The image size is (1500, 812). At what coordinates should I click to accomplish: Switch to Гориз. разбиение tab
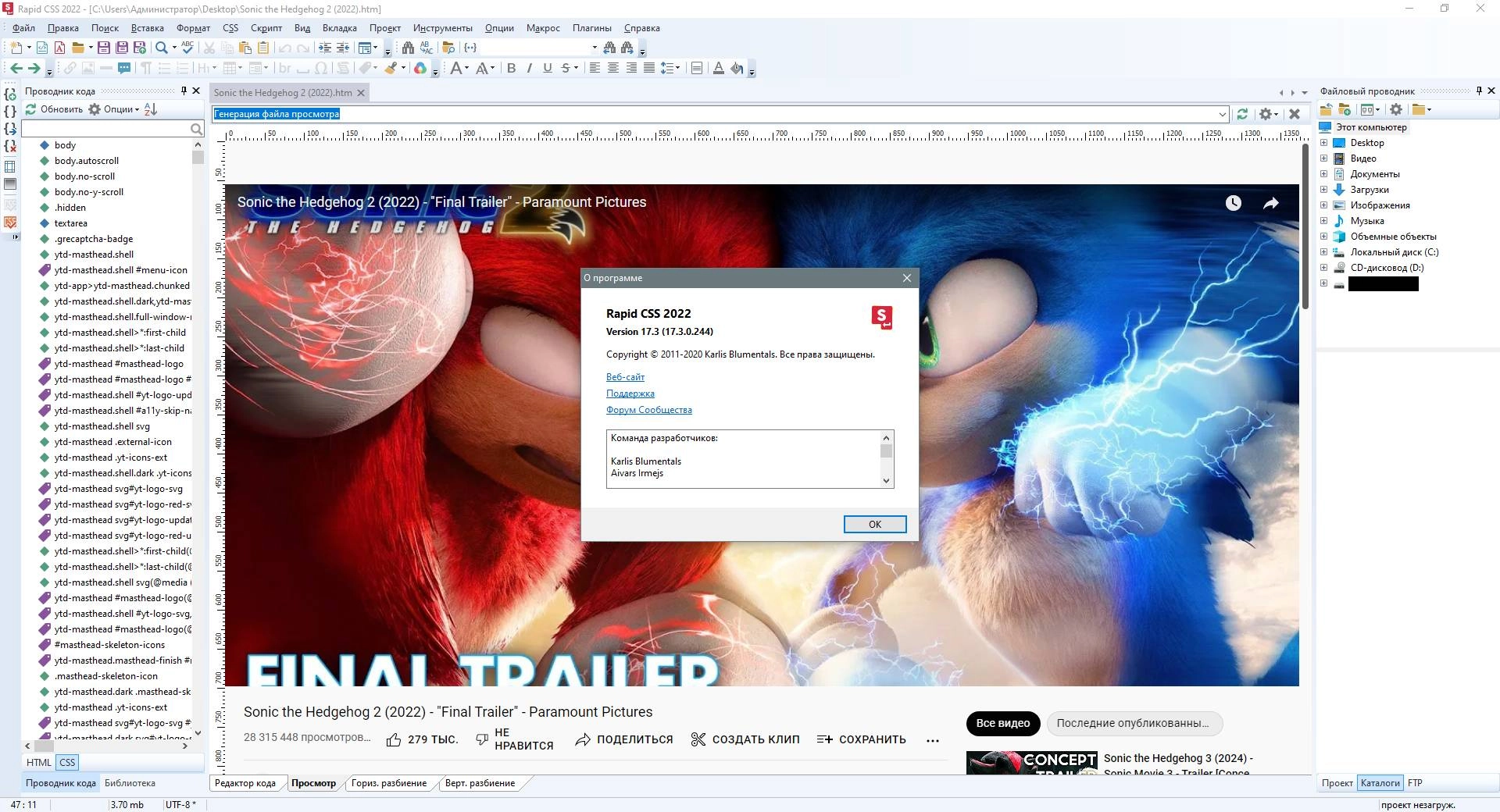[389, 783]
